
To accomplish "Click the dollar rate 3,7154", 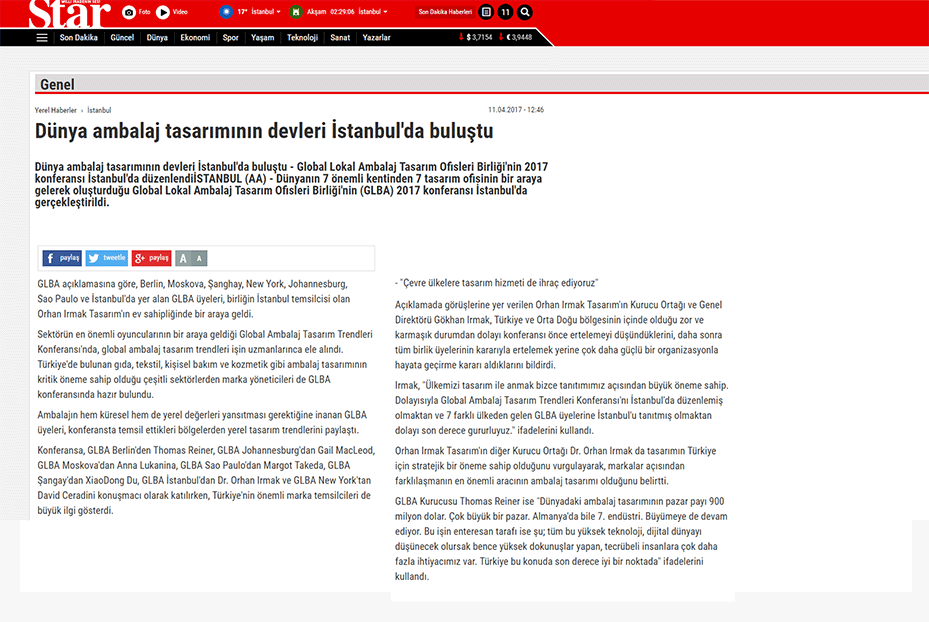I will tap(476, 37).
